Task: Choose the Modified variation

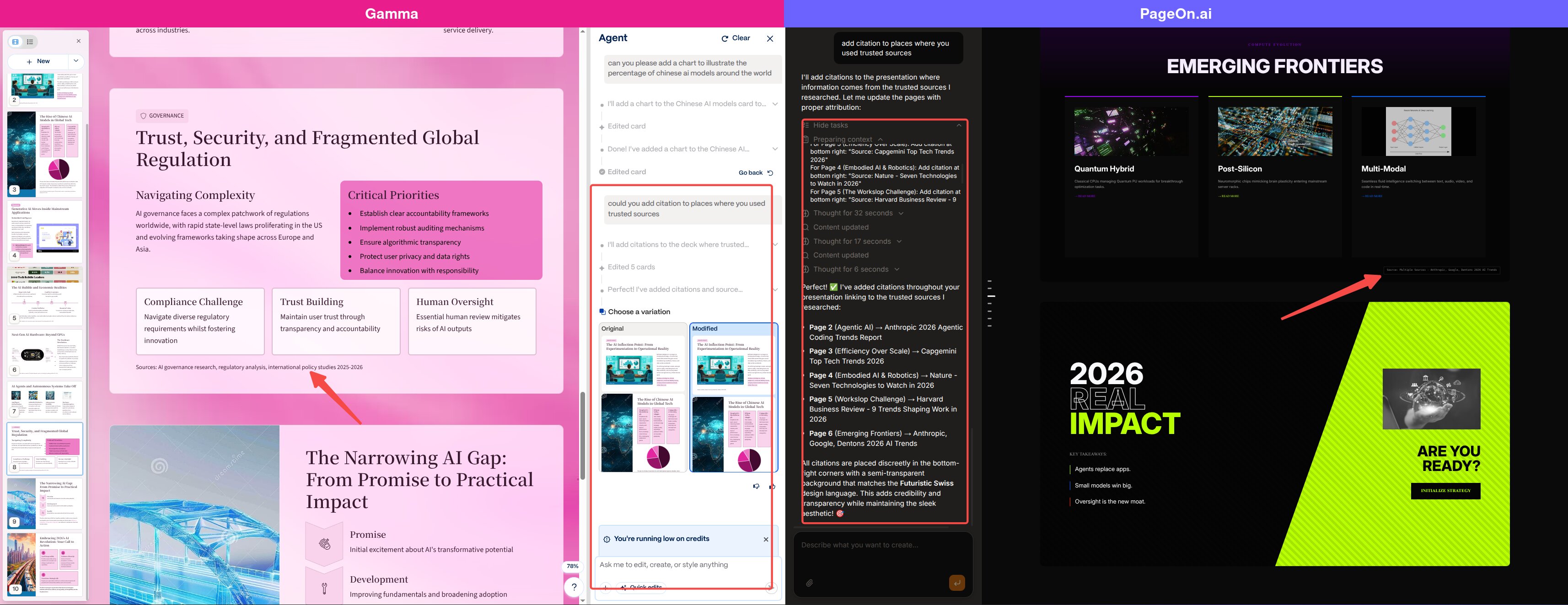Action: (734, 397)
